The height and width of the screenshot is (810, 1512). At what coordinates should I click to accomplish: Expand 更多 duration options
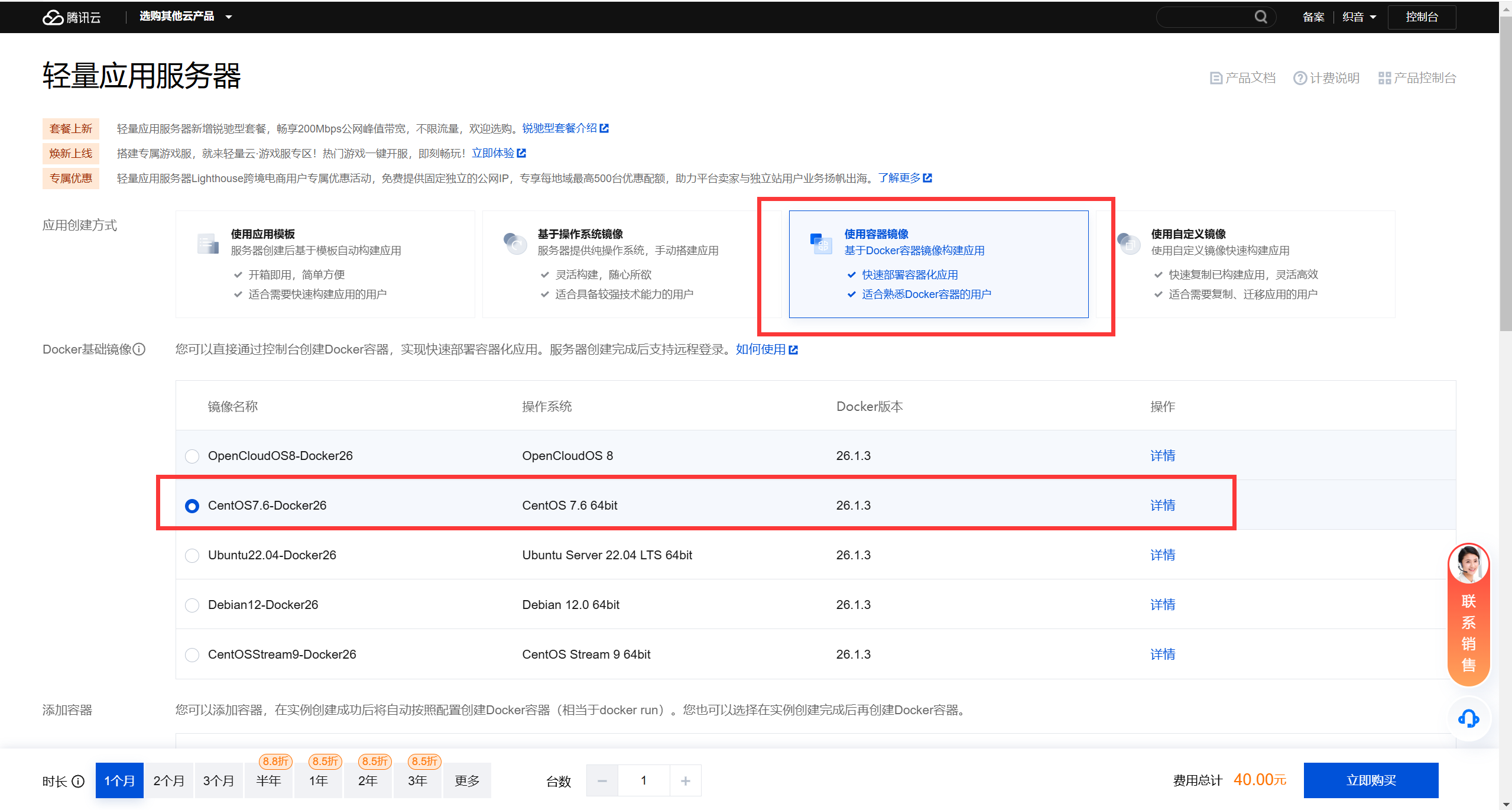(x=467, y=781)
